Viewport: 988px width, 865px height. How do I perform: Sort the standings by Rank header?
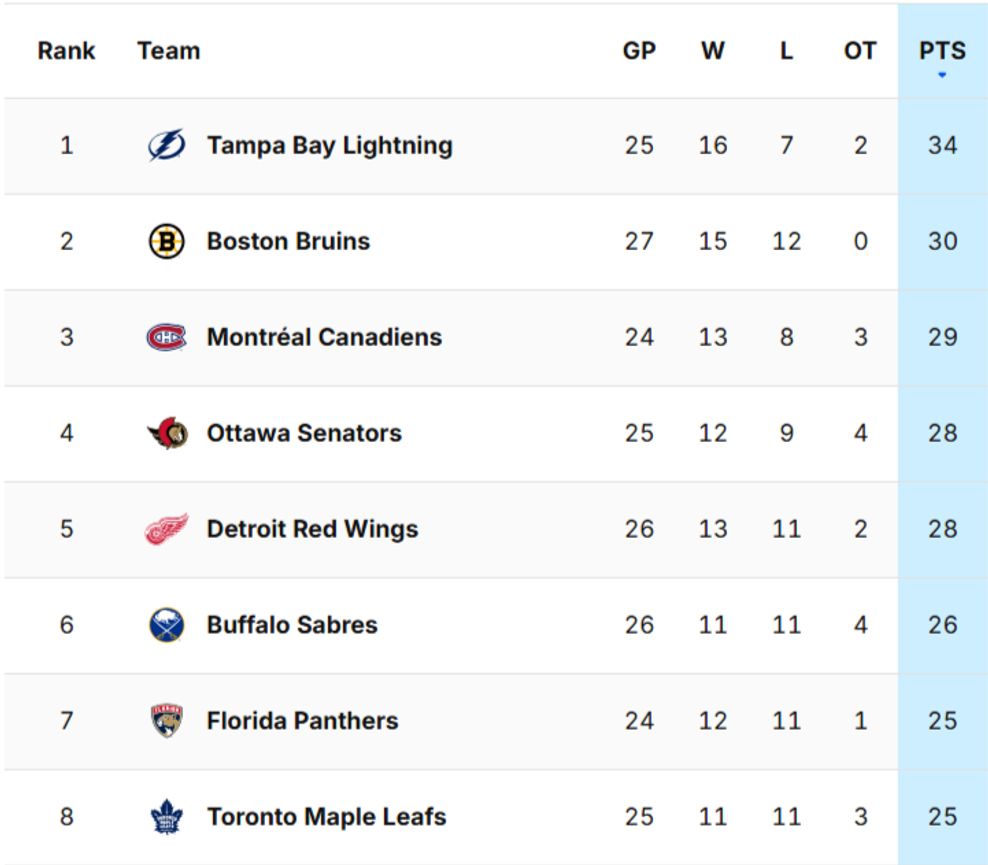(x=66, y=50)
